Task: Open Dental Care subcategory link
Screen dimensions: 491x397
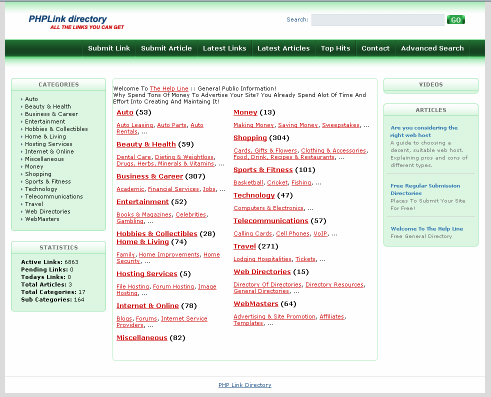Action: tap(134, 157)
